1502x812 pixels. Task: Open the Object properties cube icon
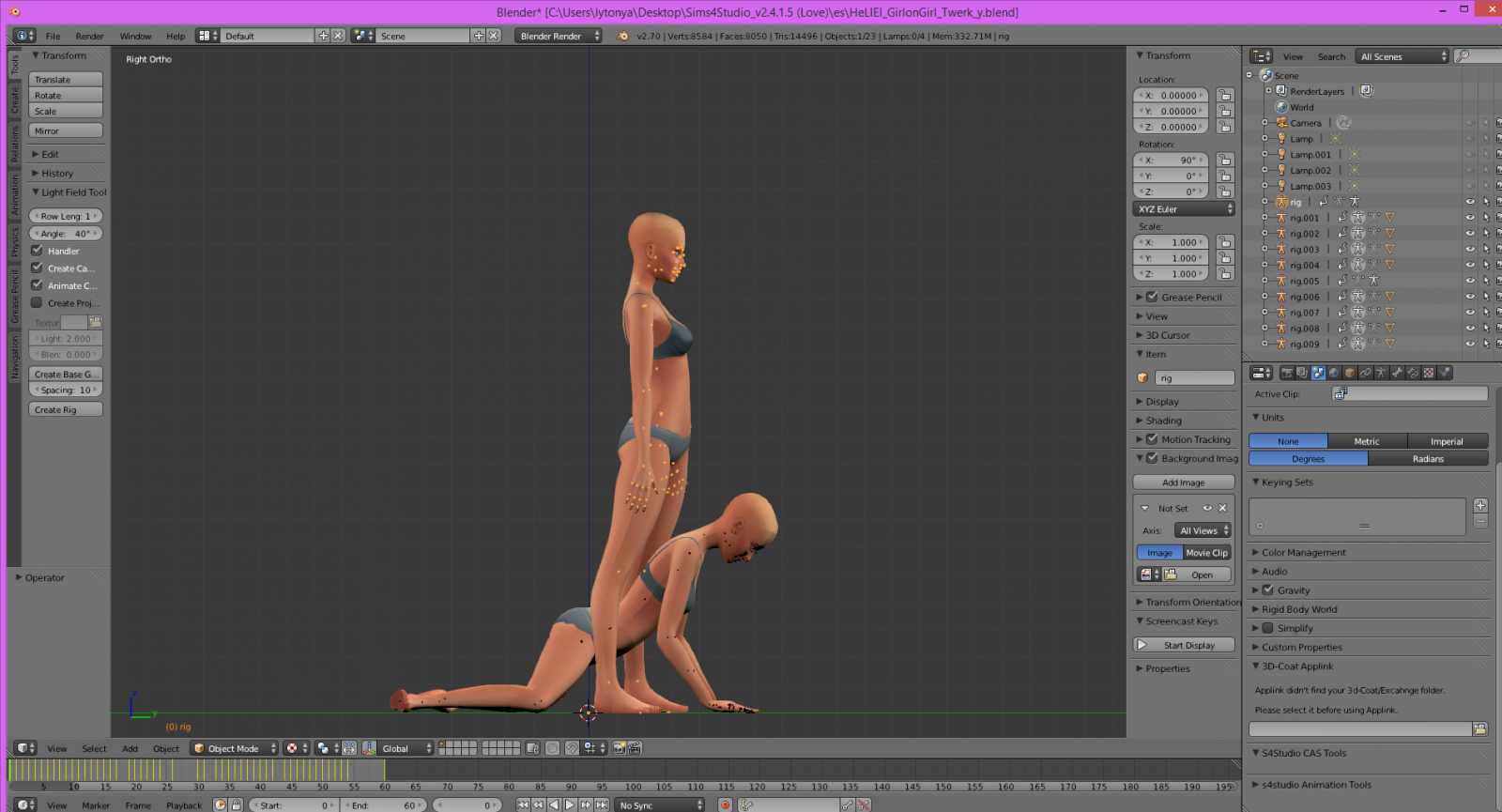(1350, 373)
